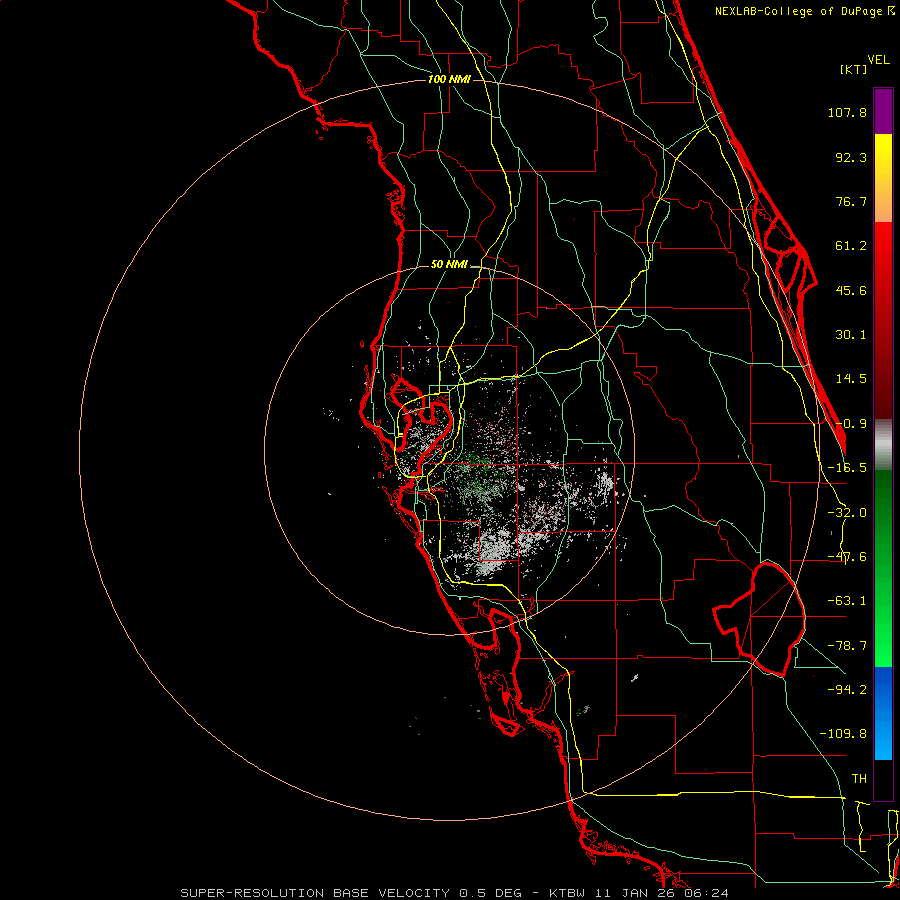Select the 45.6 scale value
This screenshot has width=900, height=900.
click(x=851, y=290)
